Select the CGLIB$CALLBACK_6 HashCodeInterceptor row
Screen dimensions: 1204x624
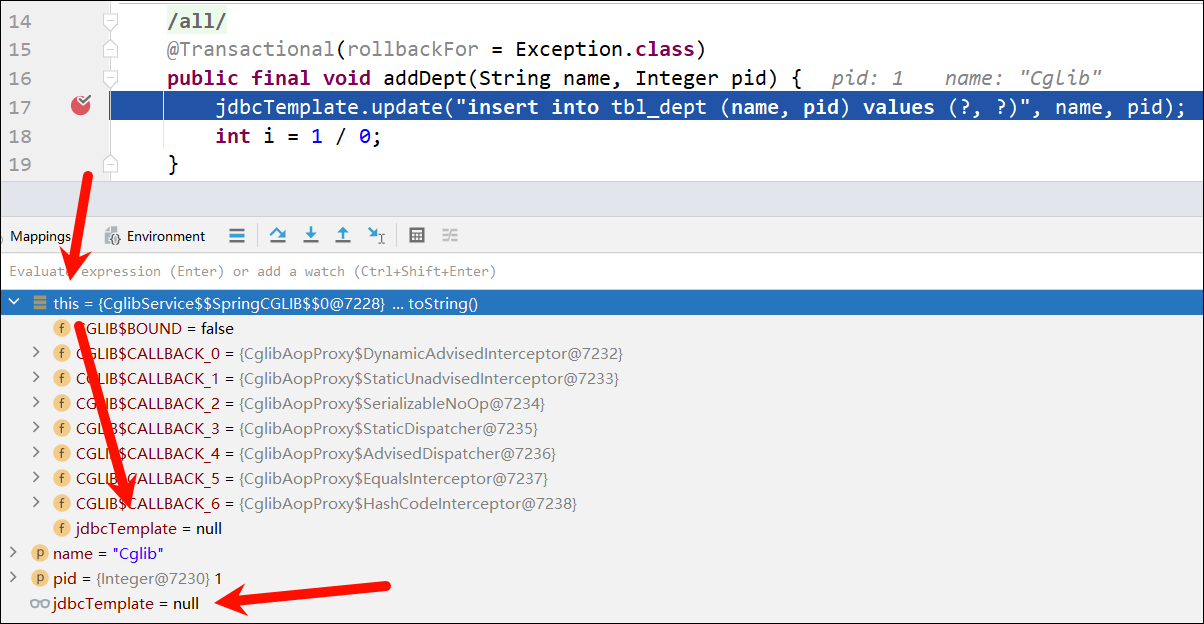point(326,503)
